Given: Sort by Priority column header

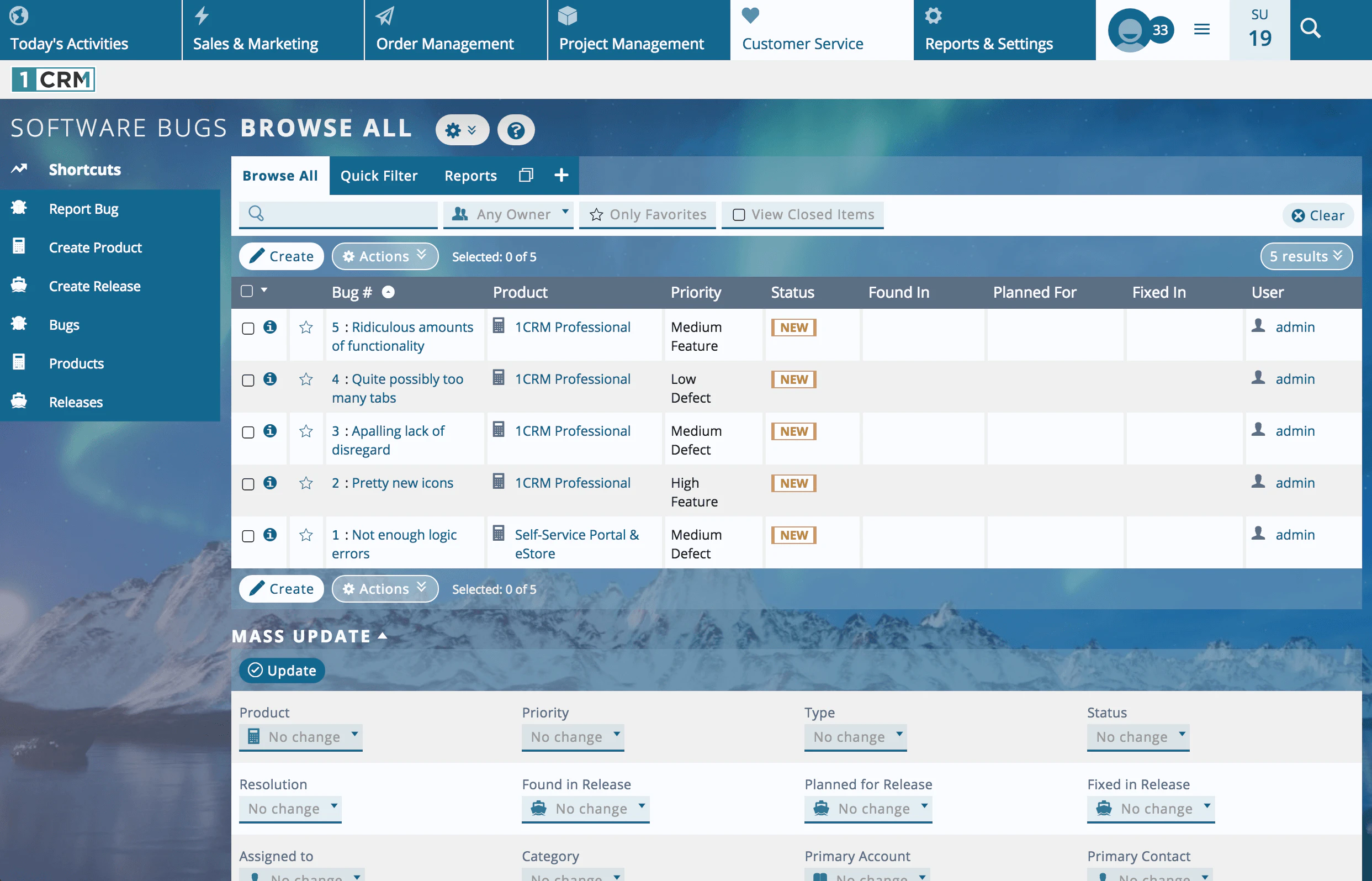Looking at the screenshot, I should point(696,292).
